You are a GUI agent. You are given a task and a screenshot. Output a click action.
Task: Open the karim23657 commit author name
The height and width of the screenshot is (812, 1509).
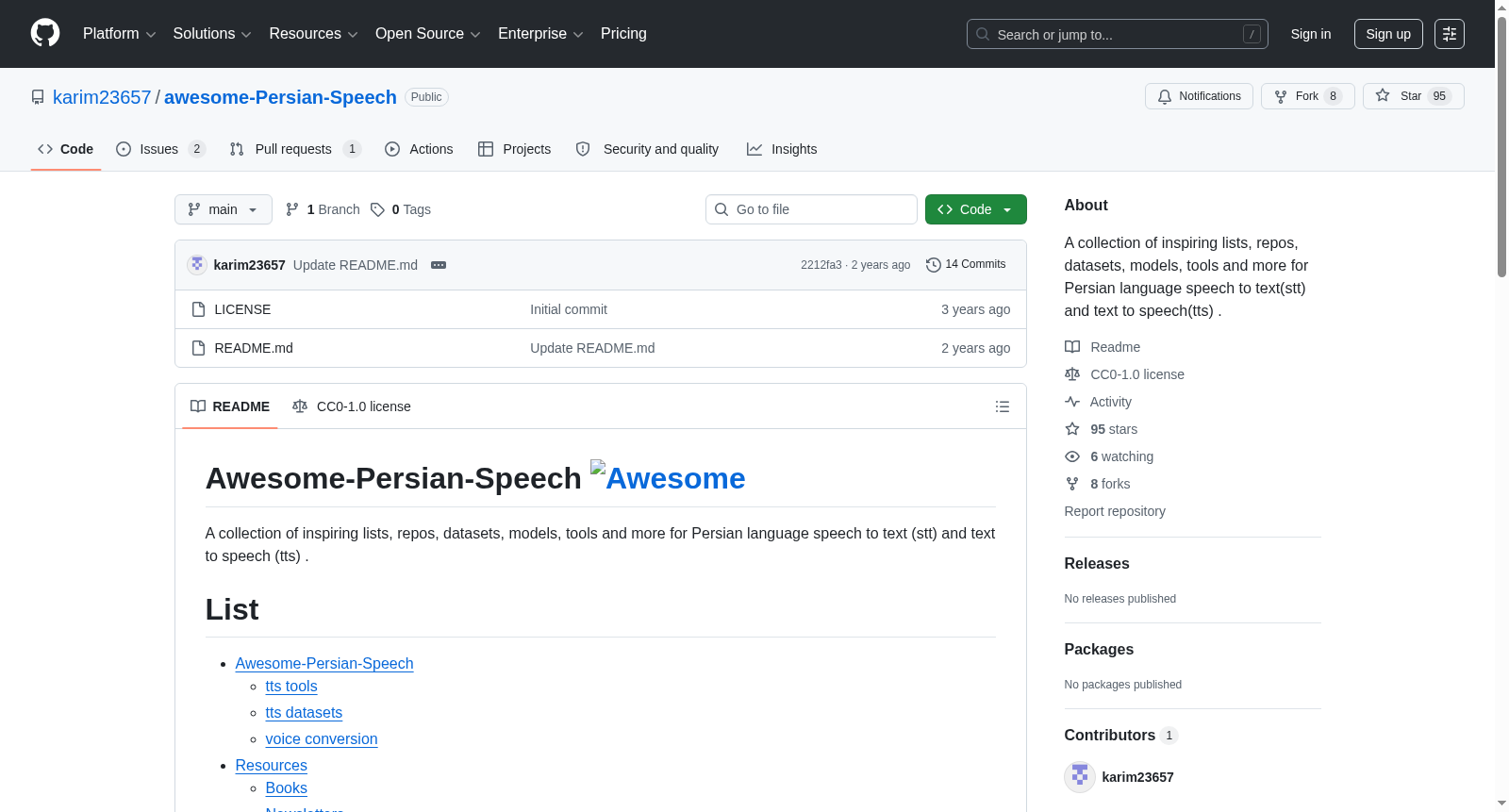tap(250, 265)
